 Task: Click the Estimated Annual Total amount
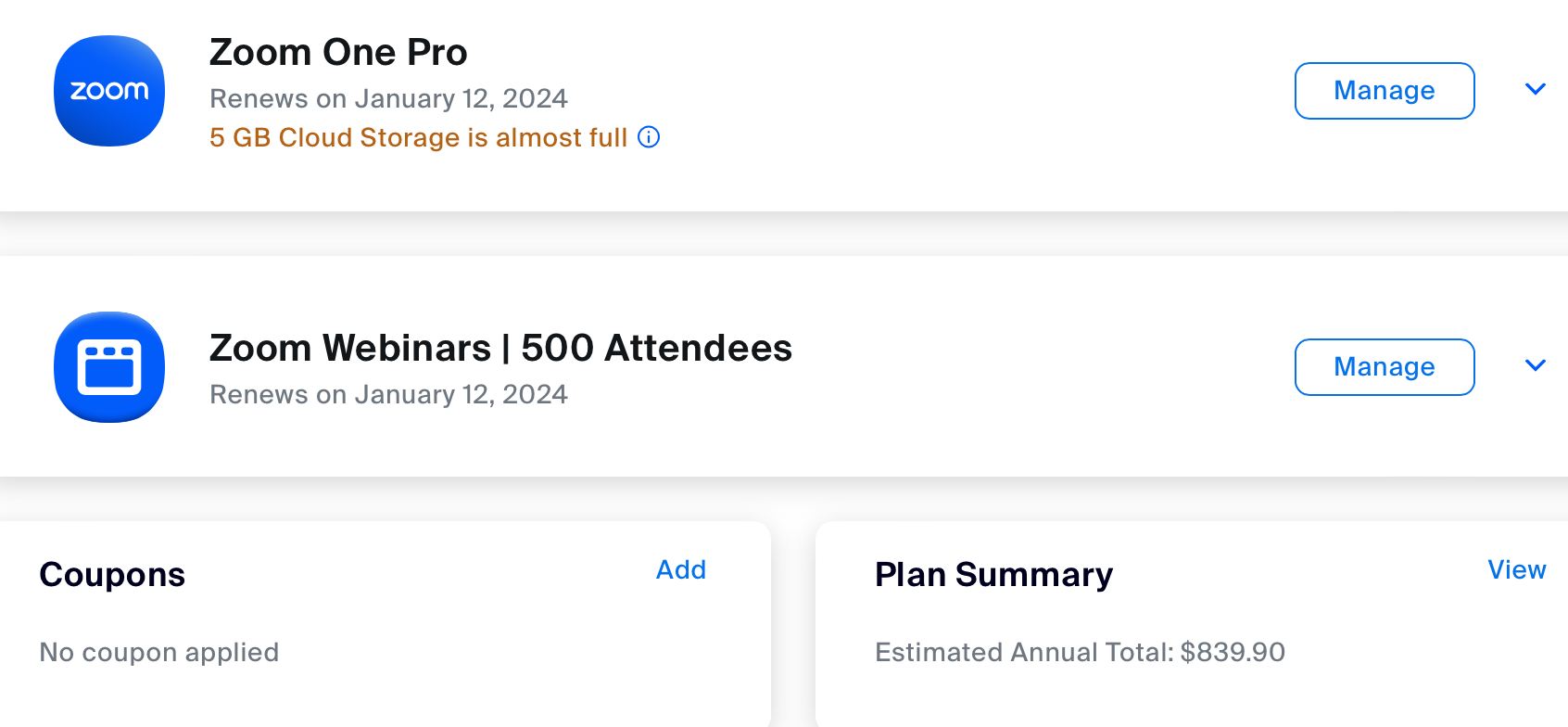[x=1080, y=652]
